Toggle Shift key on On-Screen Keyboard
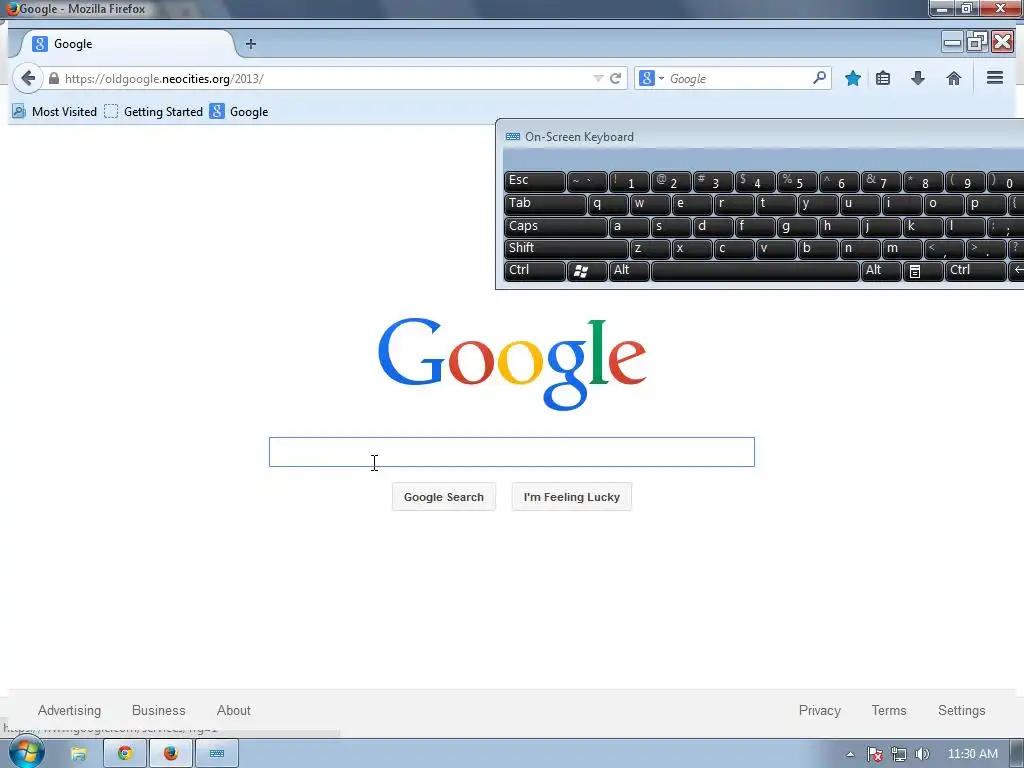This screenshot has height=768, width=1024. click(x=566, y=248)
